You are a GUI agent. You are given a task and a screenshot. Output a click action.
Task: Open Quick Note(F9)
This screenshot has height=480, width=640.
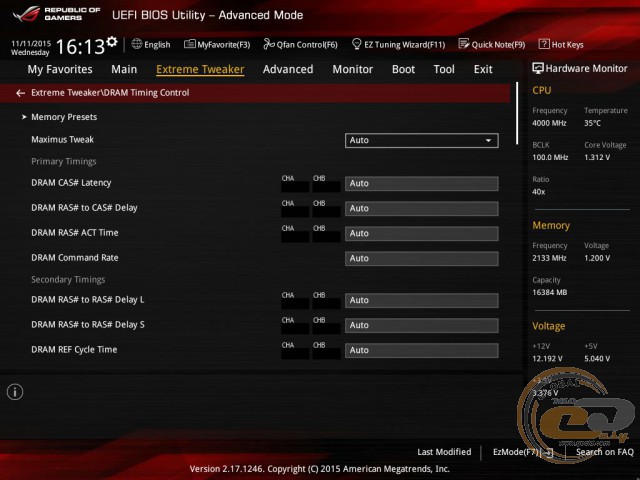pos(498,44)
